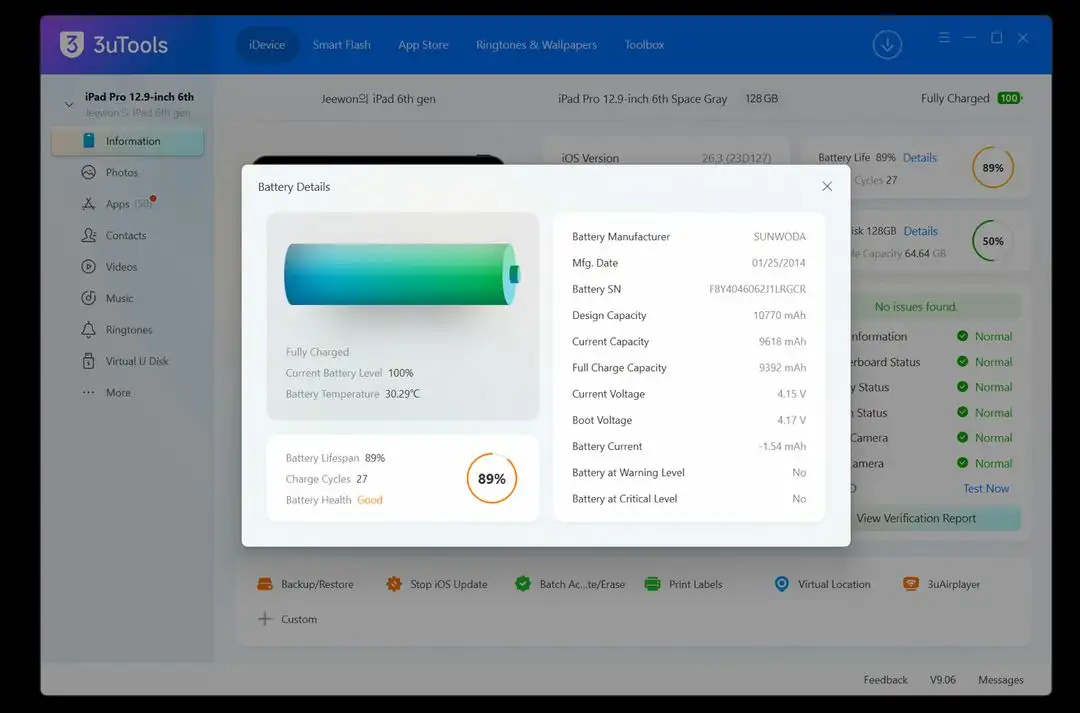Open Contacts in the sidebar

click(126, 236)
